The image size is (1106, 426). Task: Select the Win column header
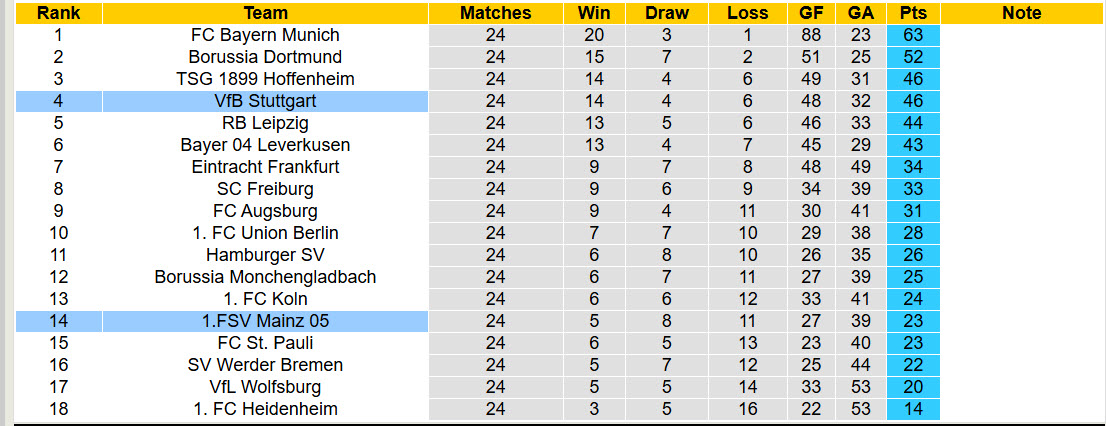594,13
